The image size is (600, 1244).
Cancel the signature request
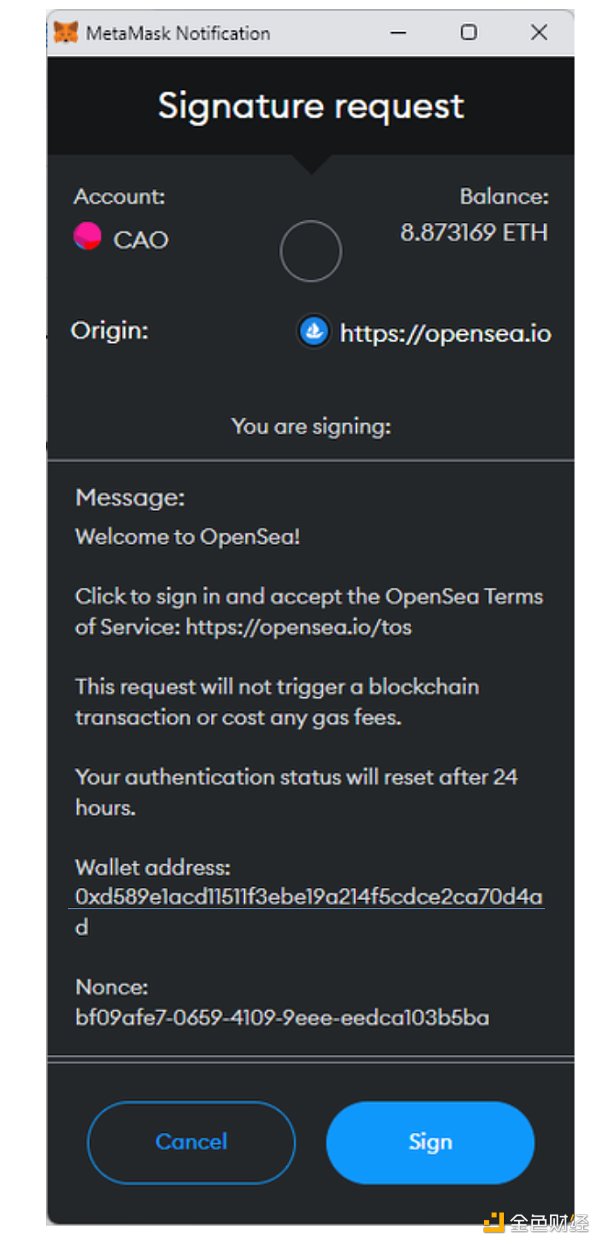click(x=191, y=1142)
